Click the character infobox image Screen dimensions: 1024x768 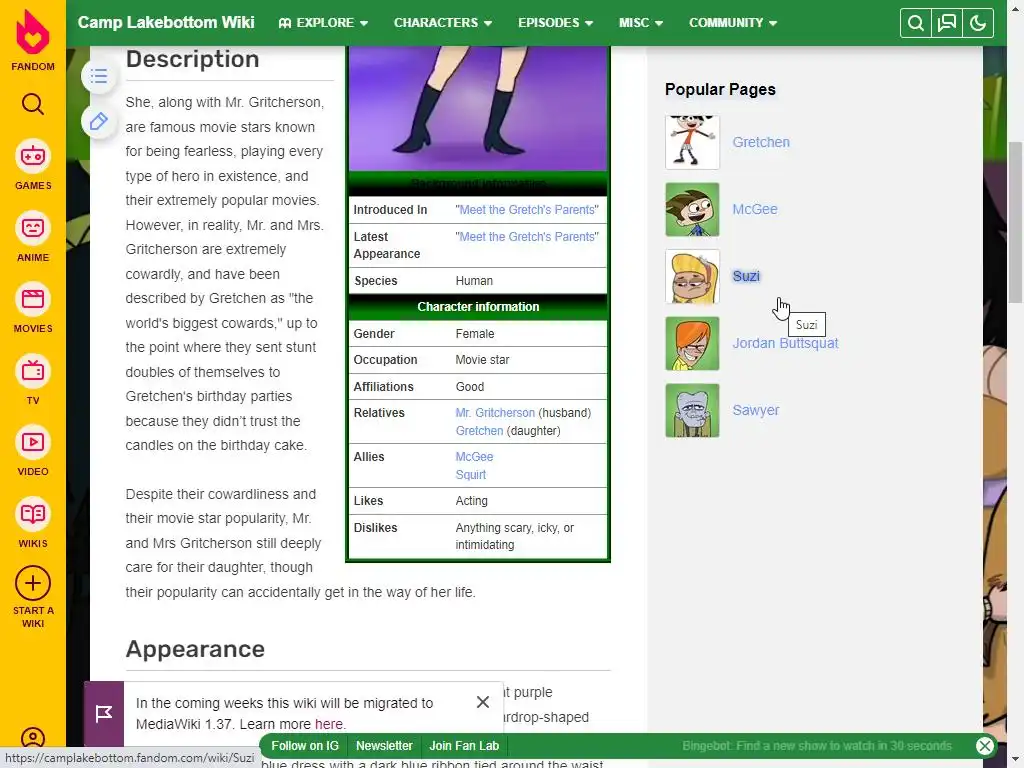click(478, 108)
